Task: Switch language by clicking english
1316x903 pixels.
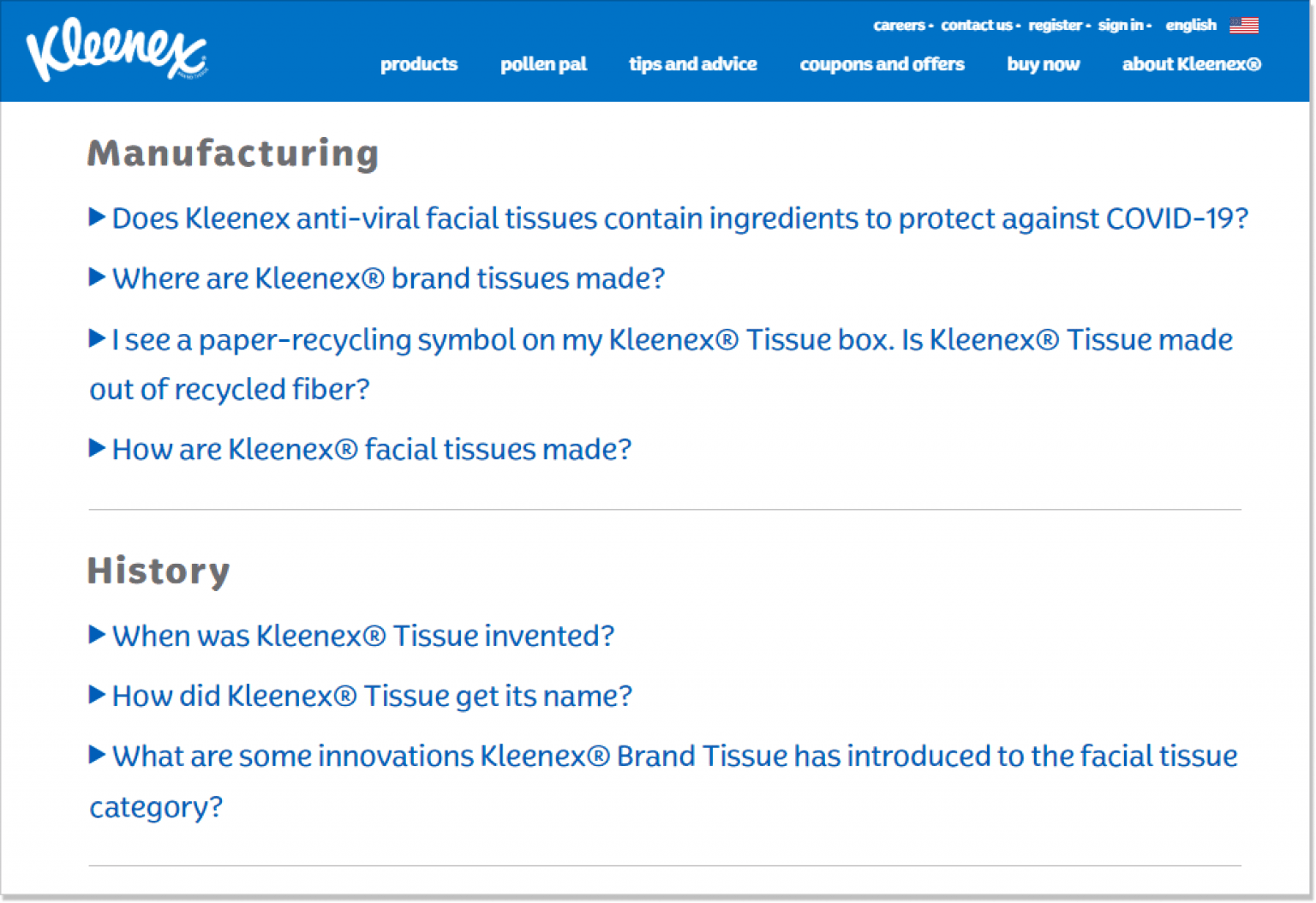Action: 1190,25
